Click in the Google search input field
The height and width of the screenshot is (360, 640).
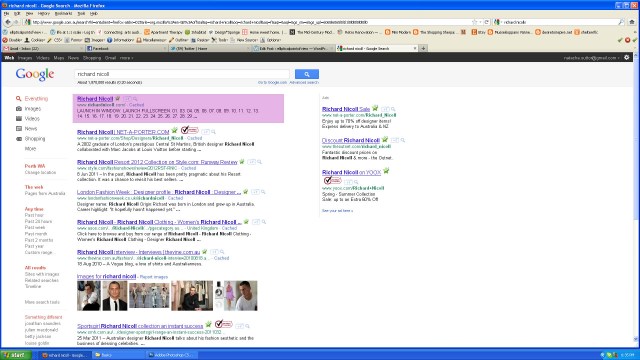(x=182, y=74)
